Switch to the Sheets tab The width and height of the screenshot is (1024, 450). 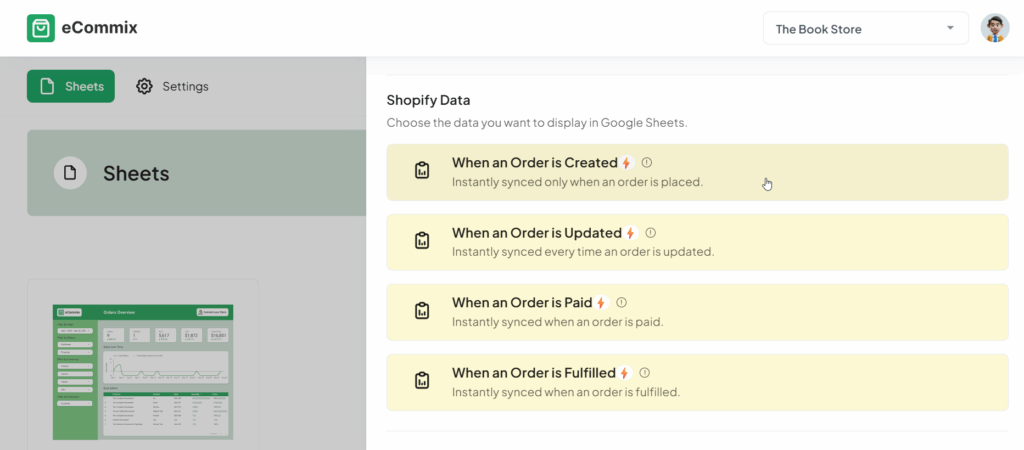click(71, 86)
